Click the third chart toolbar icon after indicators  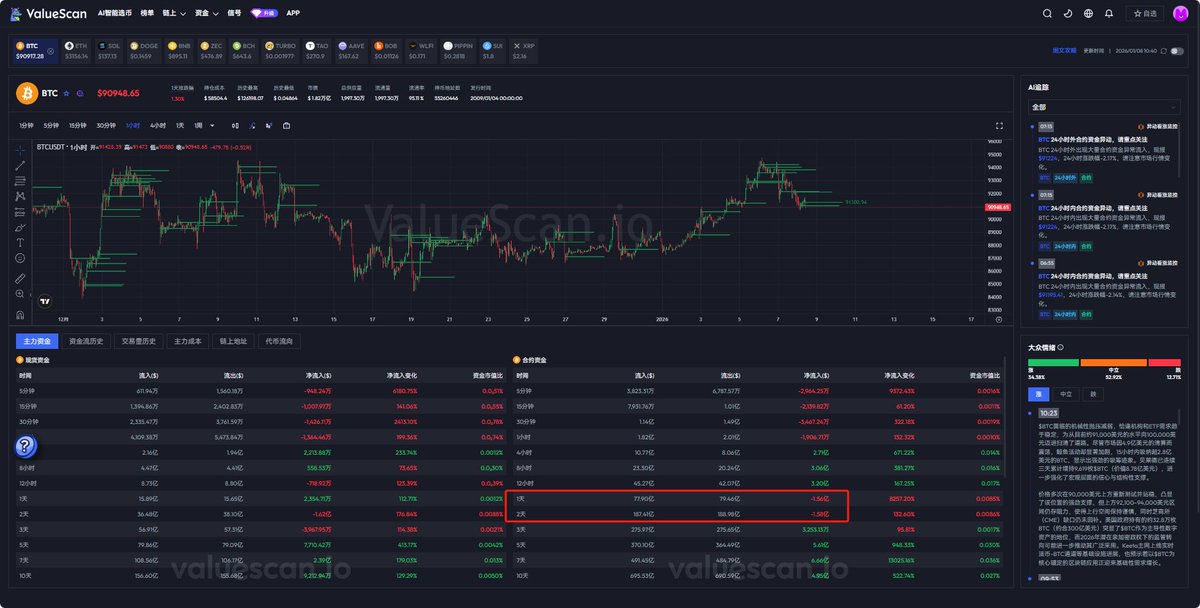[269, 126]
